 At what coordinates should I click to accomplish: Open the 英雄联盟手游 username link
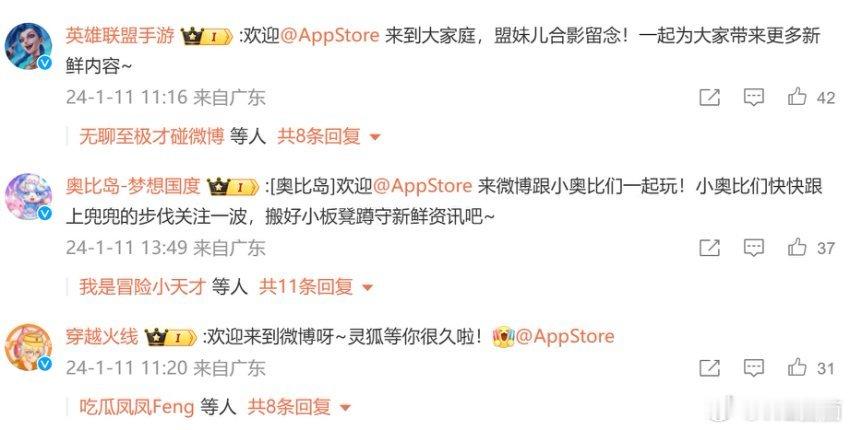[120, 35]
